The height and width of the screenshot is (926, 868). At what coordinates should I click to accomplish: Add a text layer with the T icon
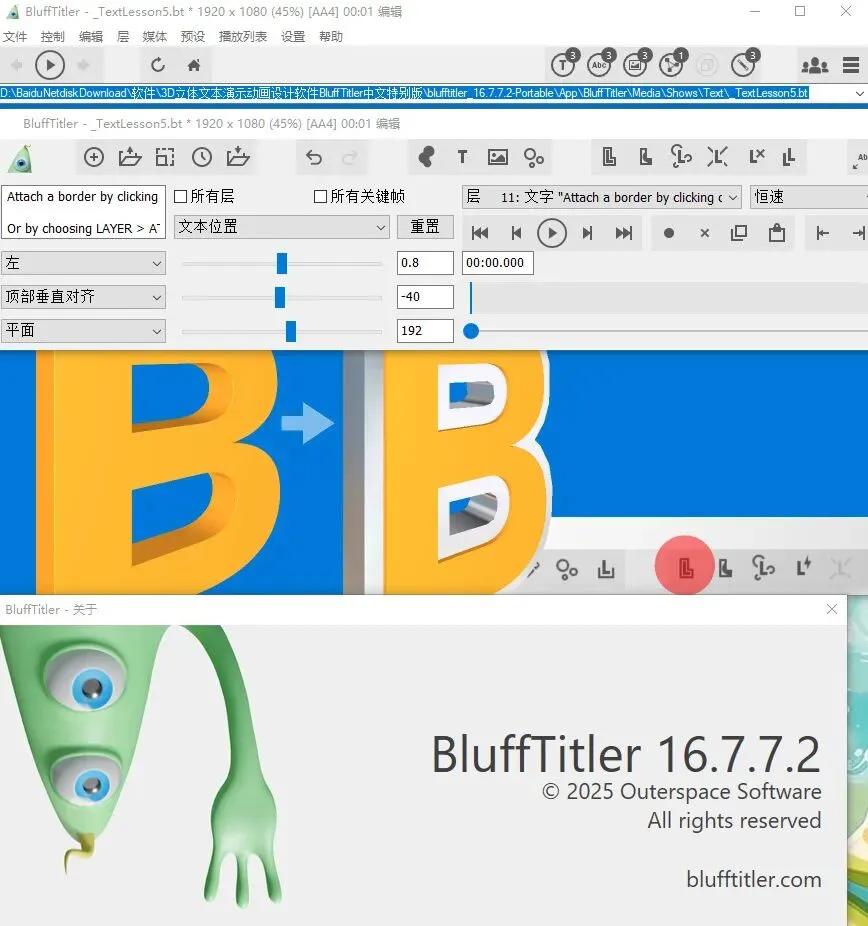[462, 156]
